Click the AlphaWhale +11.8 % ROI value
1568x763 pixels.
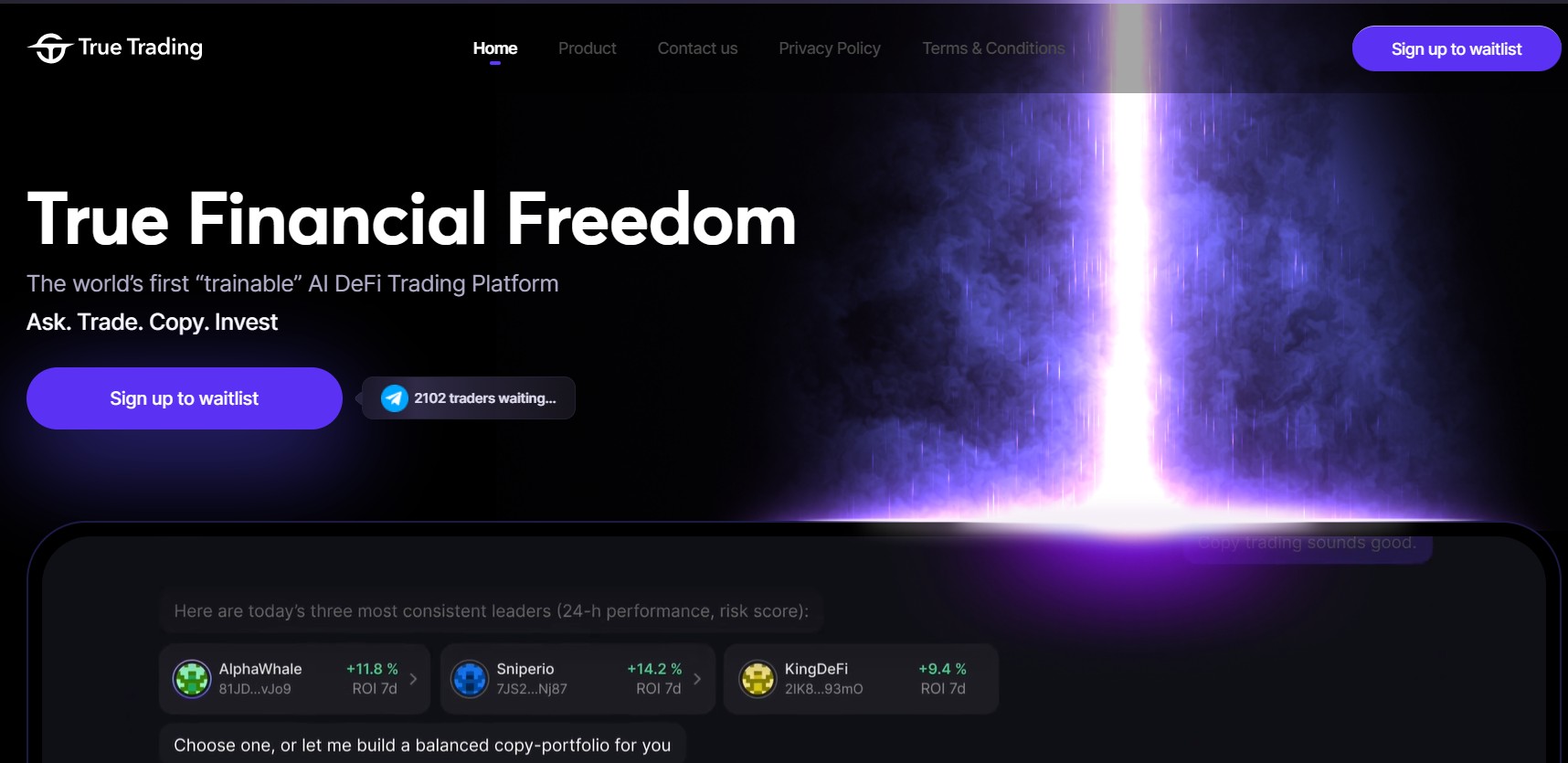(372, 669)
